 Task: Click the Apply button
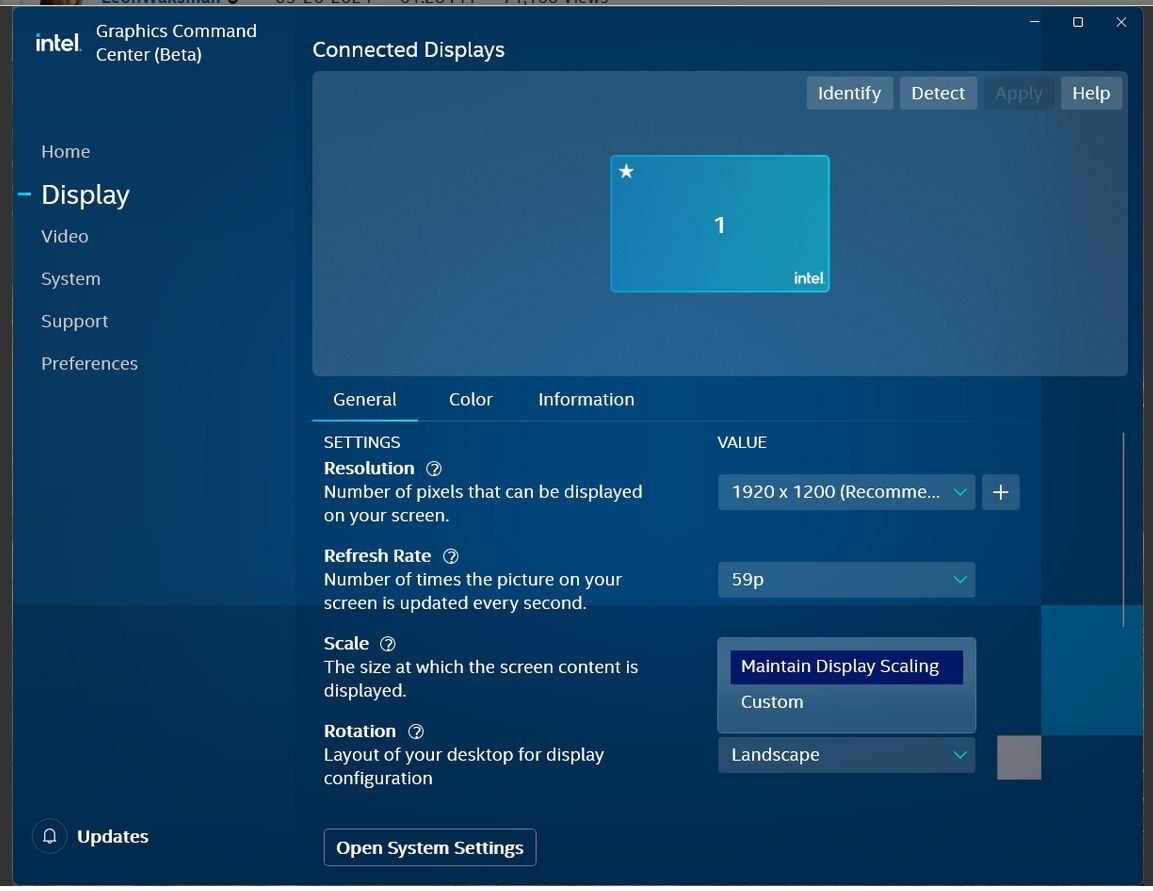click(x=1018, y=93)
